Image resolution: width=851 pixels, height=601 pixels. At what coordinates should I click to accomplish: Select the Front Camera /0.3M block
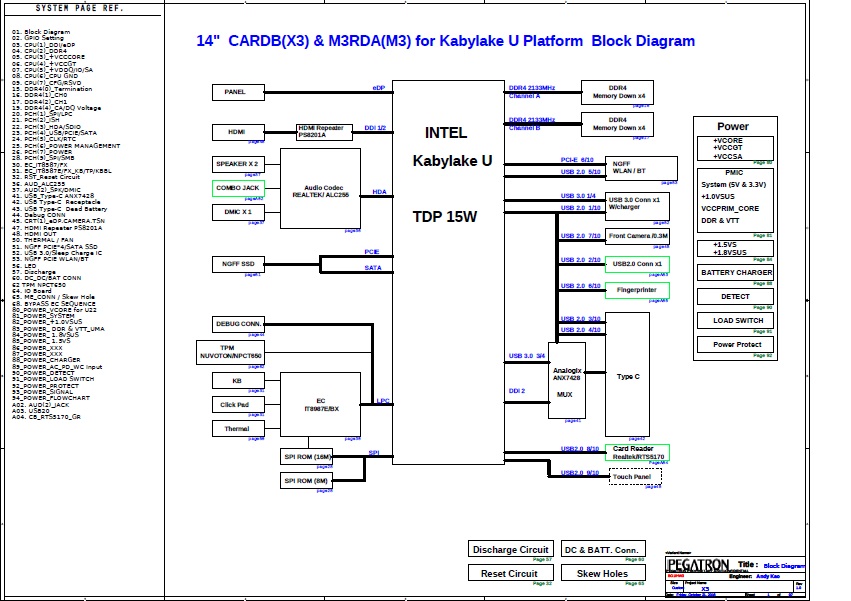click(x=637, y=236)
